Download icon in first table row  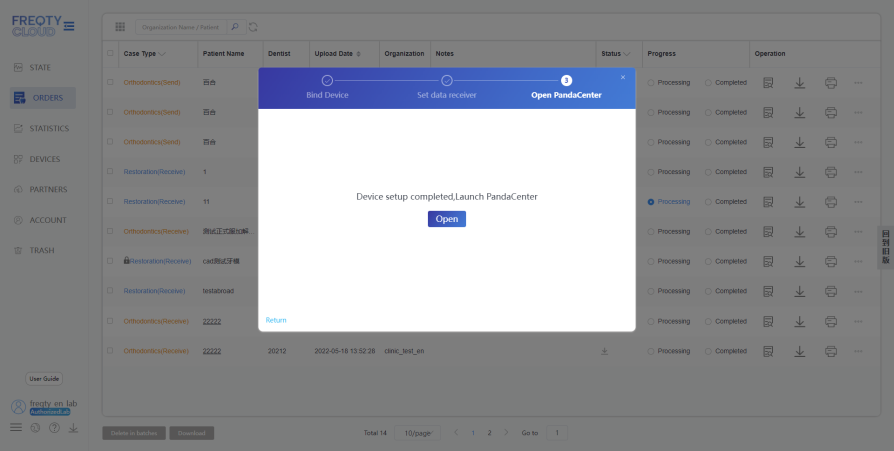799,83
